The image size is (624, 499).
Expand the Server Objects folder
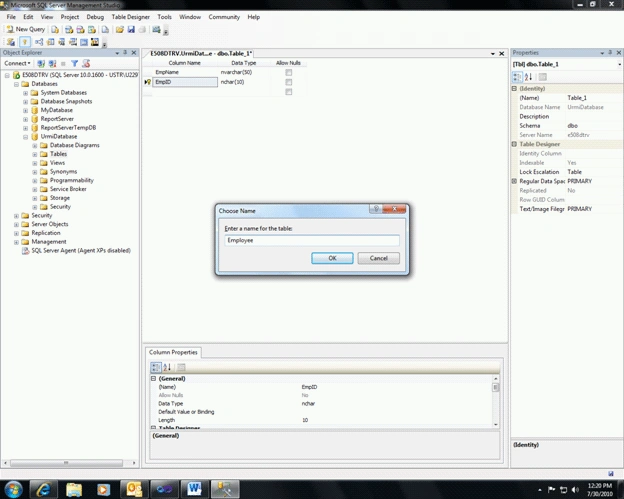(16, 224)
